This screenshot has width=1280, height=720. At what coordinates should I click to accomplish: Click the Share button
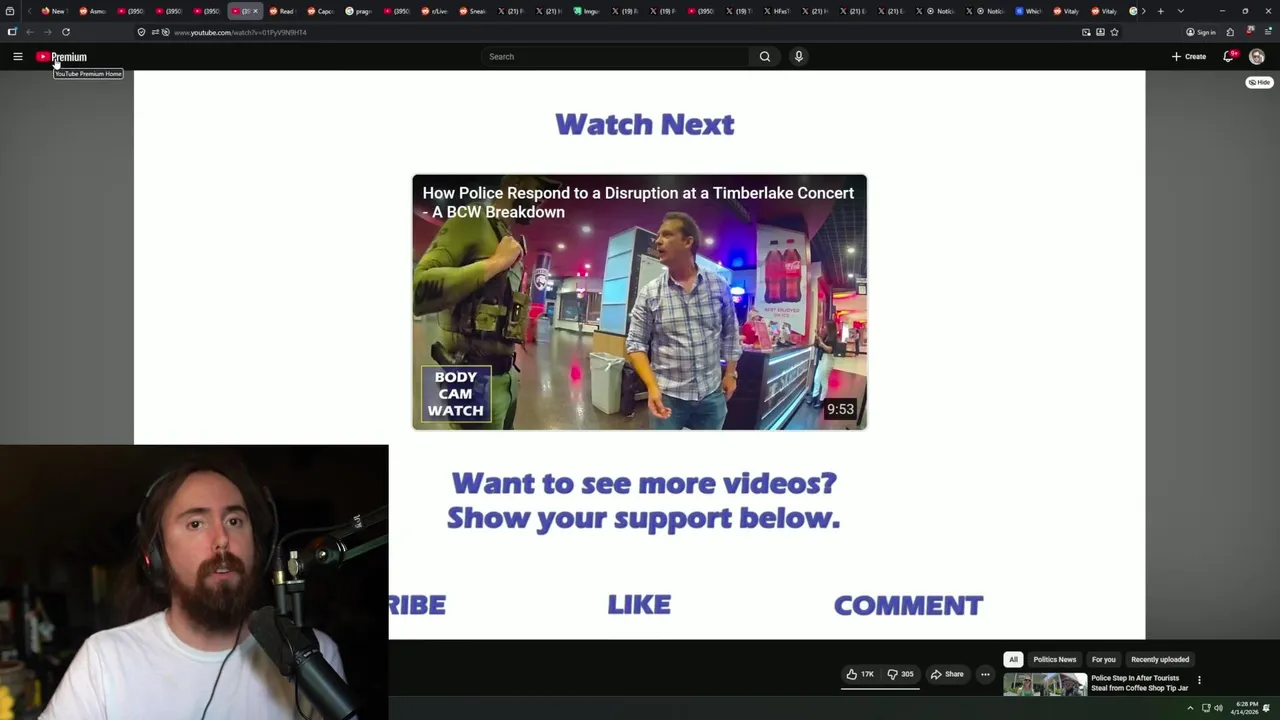(947, 674)
